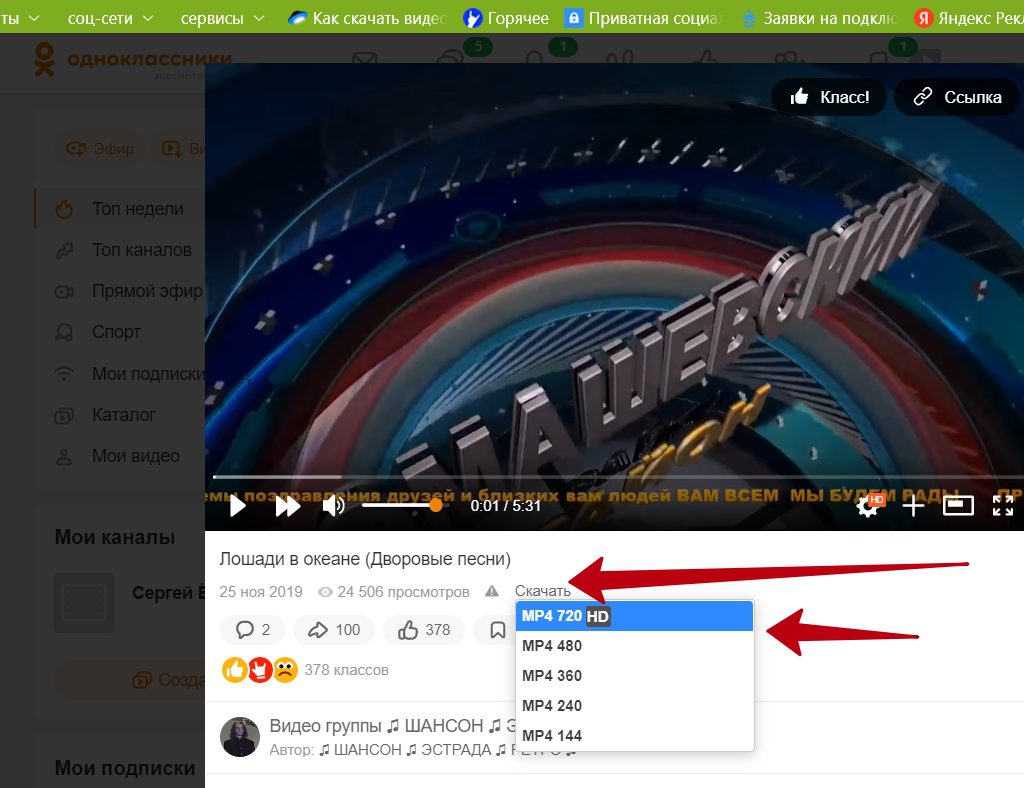
Task: Open the Скачать download link
Action: 542,591
